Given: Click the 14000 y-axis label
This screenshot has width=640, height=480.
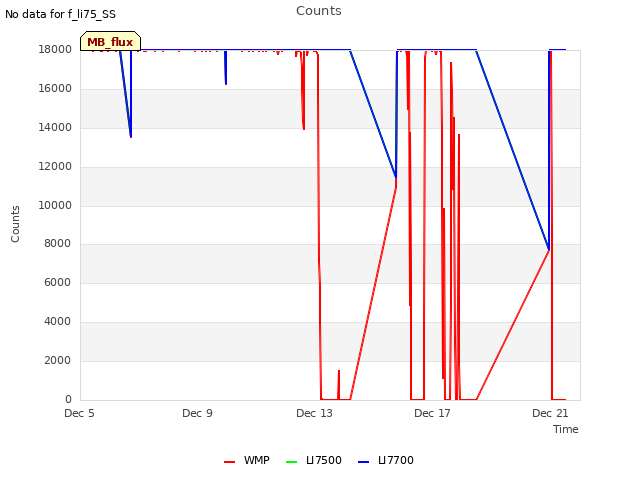Looking at the screenshot, I should (55, 127).
